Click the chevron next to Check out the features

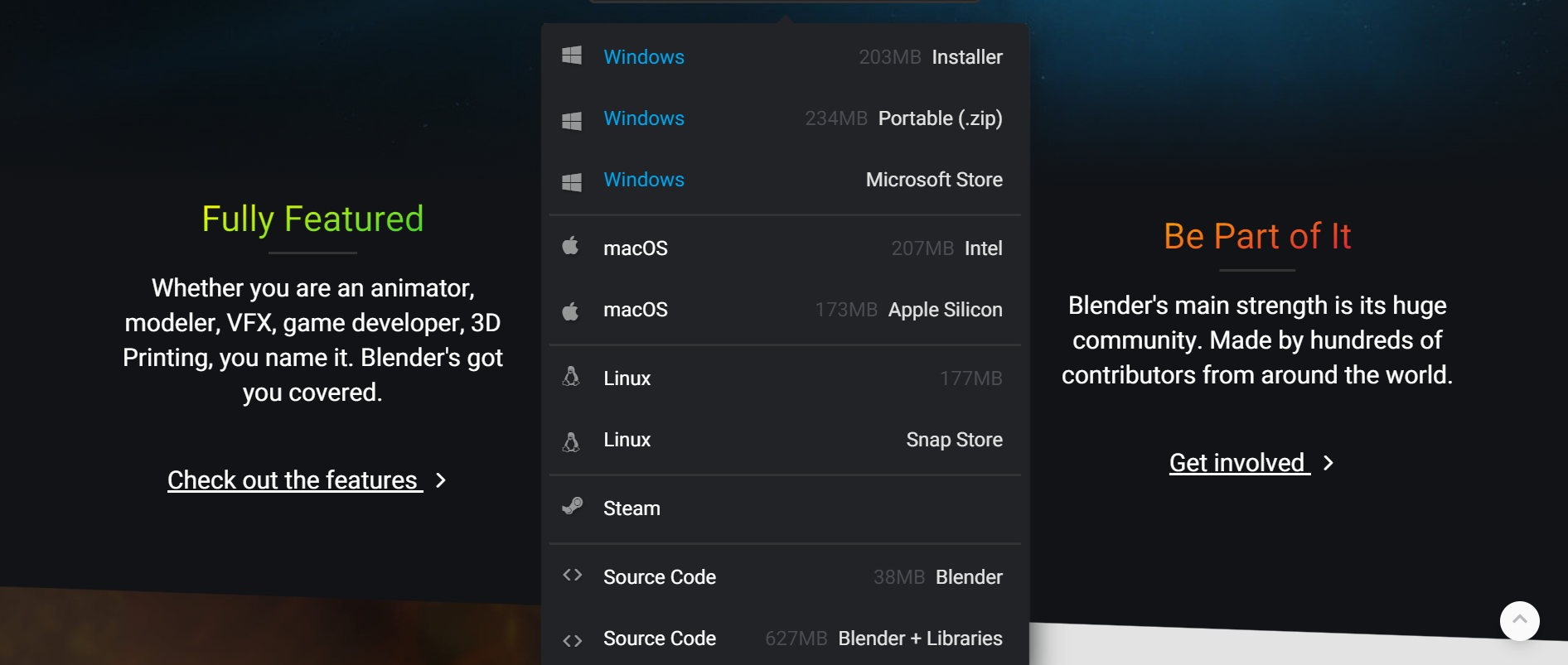tap(441, 480)
